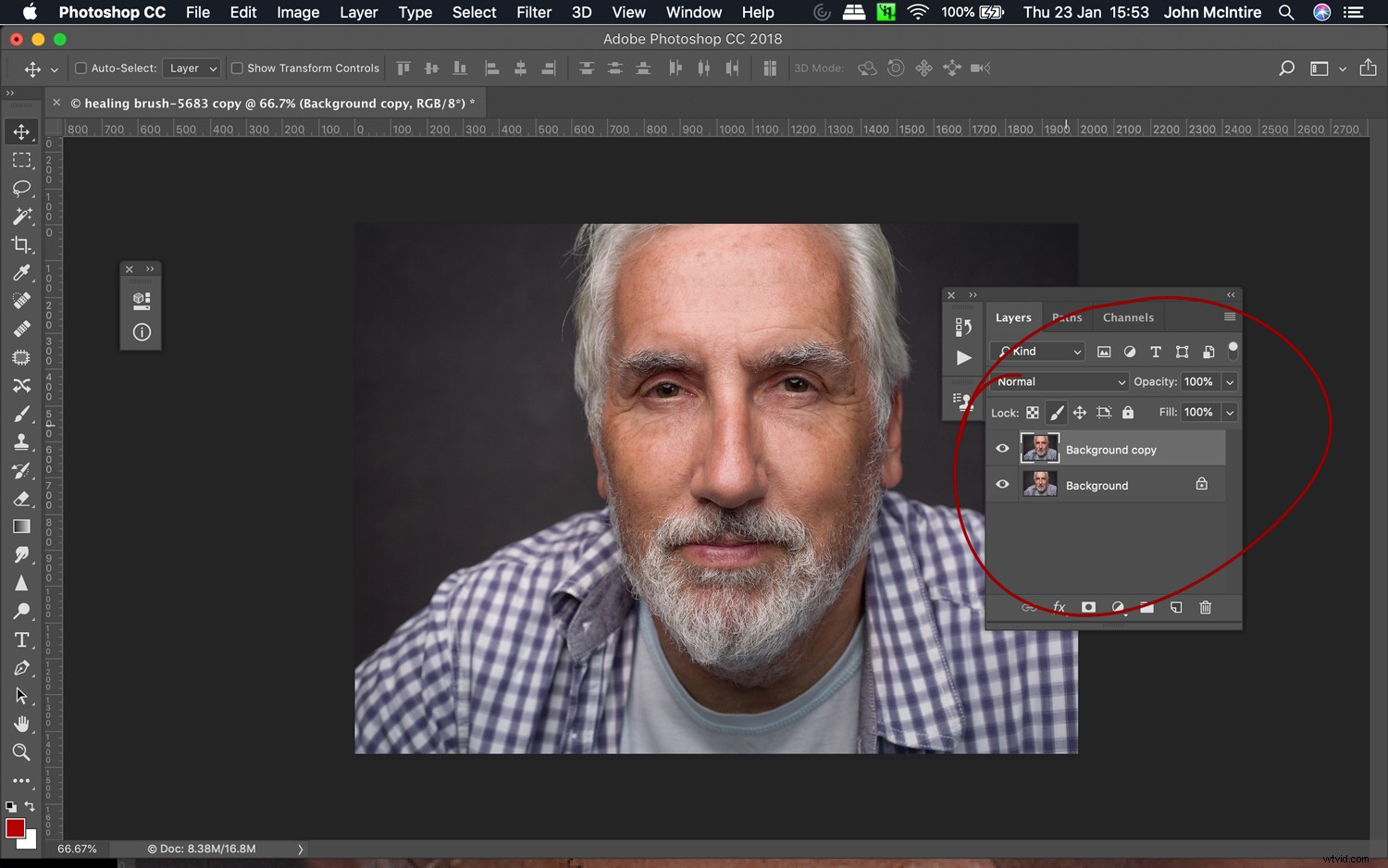Check Show Transform Controls
1388x868 pixels.
(237, 68)
